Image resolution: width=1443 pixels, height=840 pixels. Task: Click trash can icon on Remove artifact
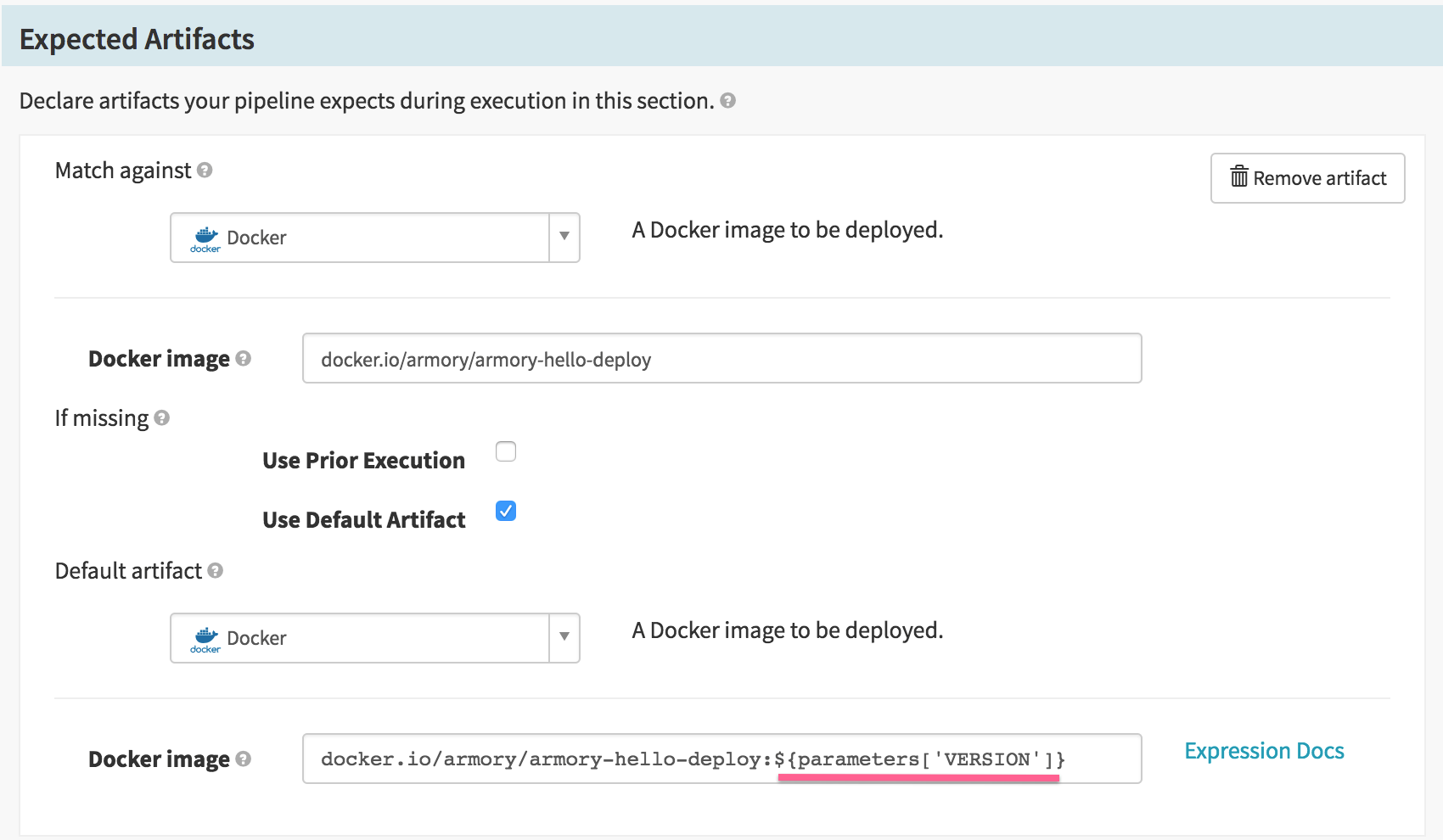pos(1239,176)
